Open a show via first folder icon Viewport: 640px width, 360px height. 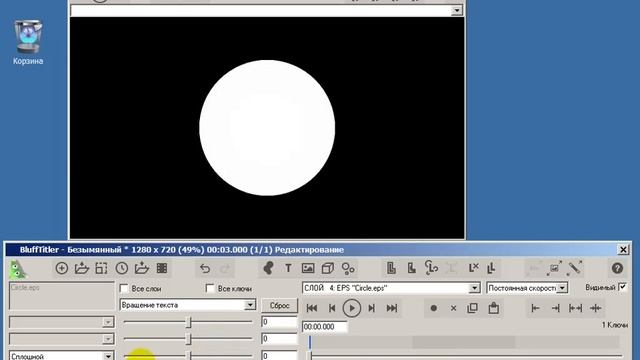tap(82, 268)
